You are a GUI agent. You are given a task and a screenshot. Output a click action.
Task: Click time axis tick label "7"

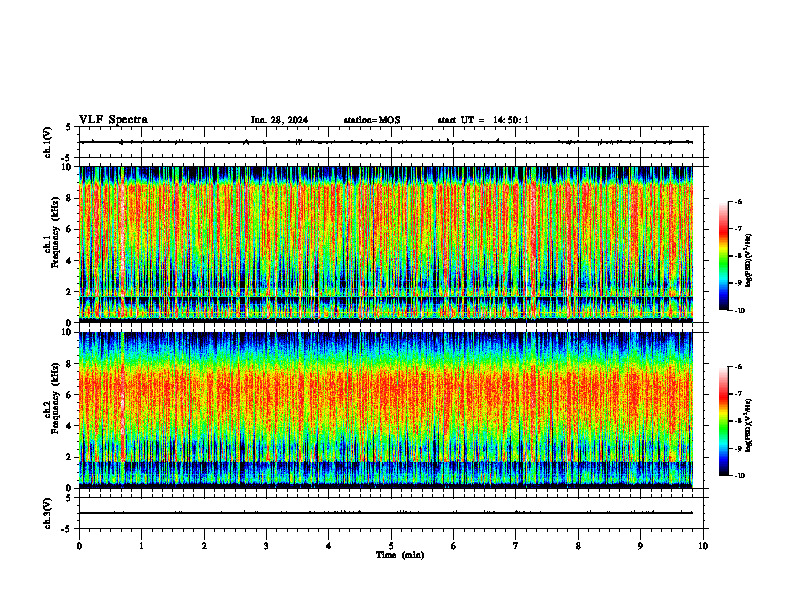point(516,546)
